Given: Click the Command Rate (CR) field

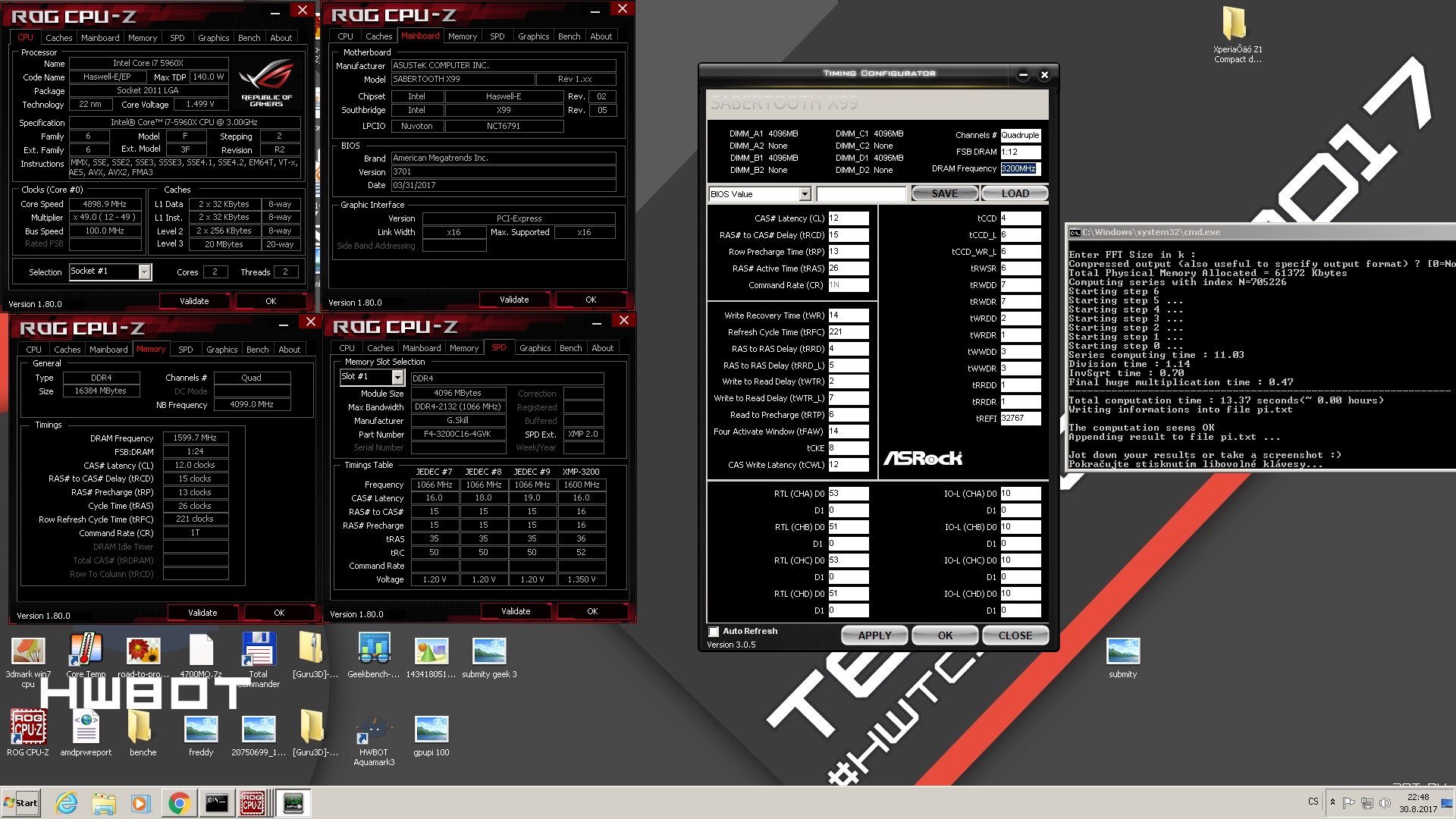Looking at the screenshot, I should point(848,285).
